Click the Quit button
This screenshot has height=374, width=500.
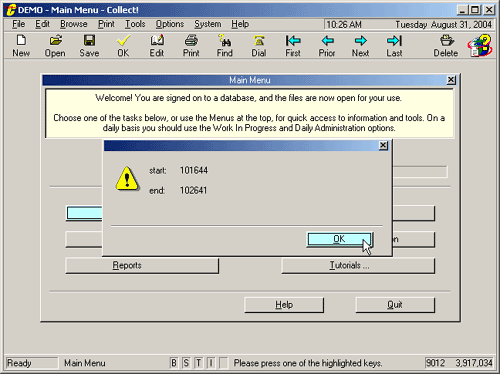(395, 305)
